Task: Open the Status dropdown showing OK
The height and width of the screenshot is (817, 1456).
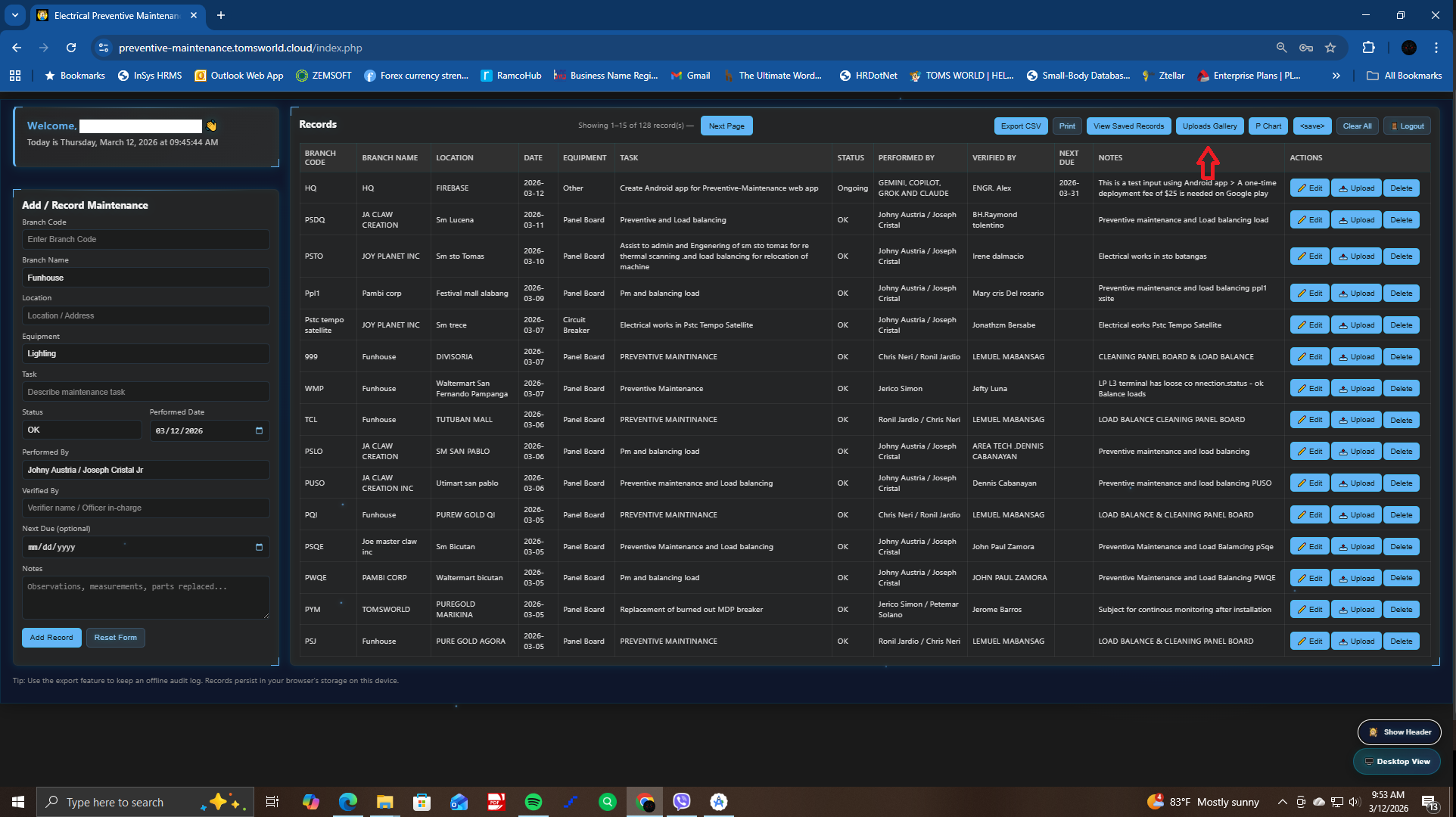Action: pos(81,430)
